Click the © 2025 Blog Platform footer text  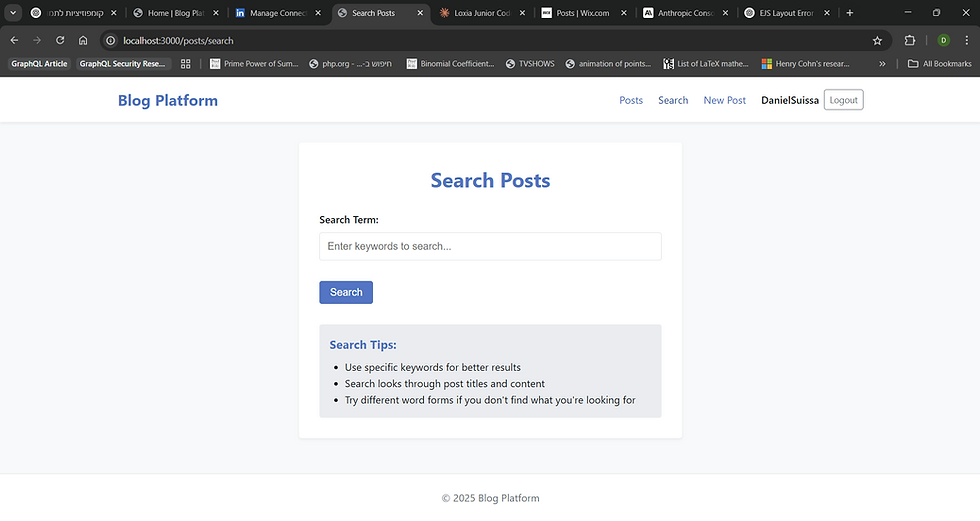(490, 498)
